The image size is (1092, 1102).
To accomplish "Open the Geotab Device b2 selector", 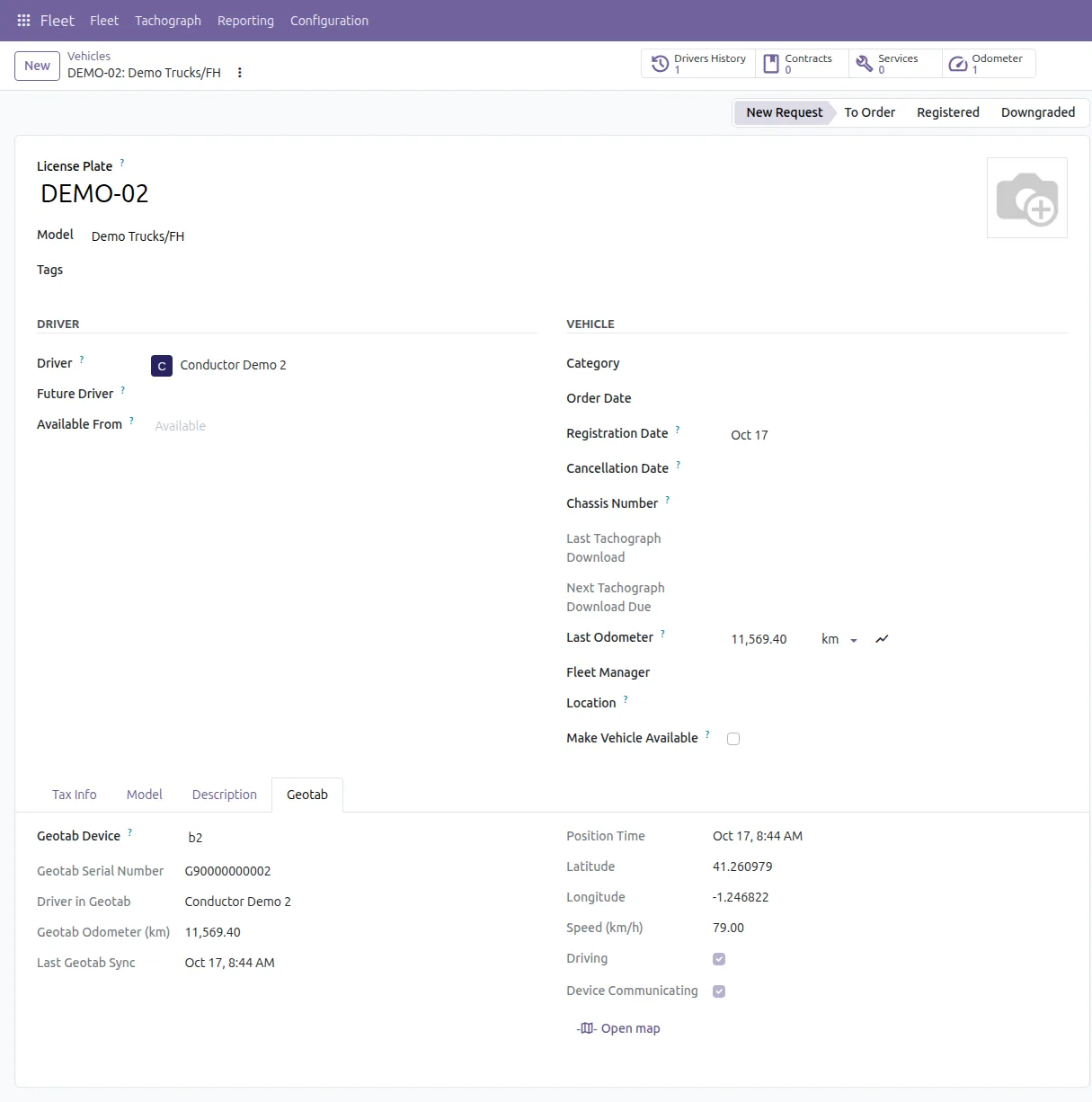I will tap(195, 838).
